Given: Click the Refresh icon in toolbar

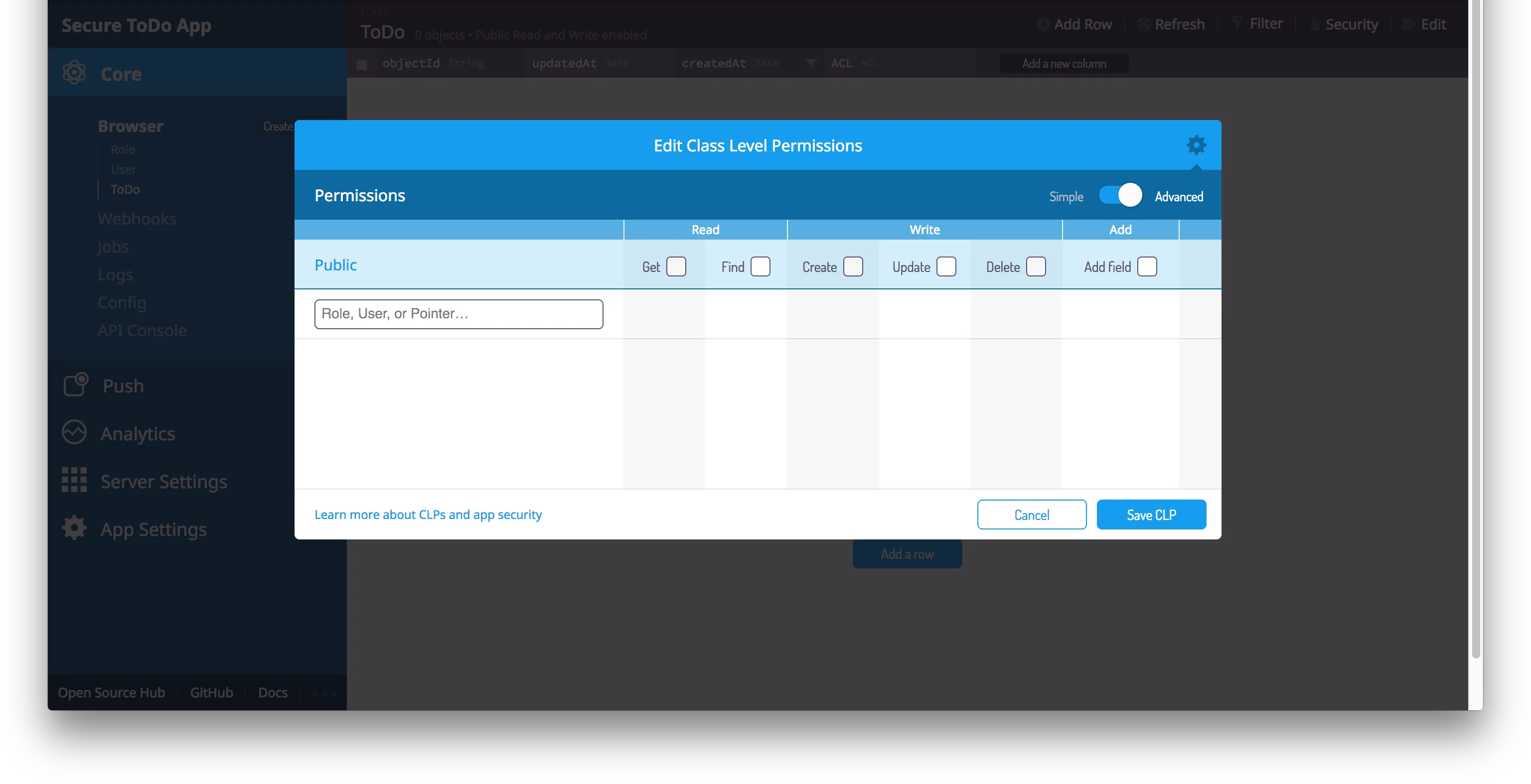Looking at the screenshot, I should [x=1143, y=24].
